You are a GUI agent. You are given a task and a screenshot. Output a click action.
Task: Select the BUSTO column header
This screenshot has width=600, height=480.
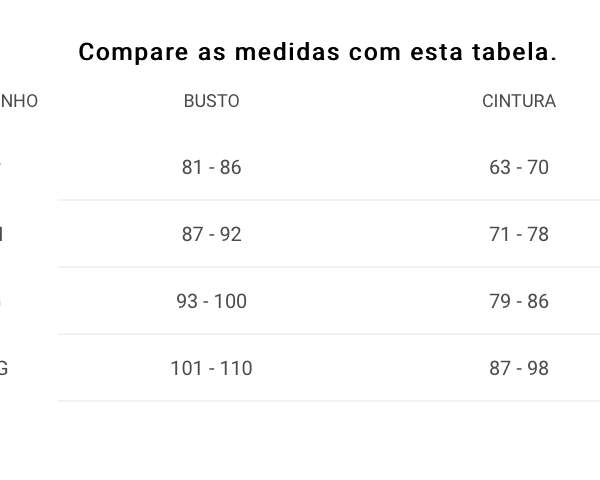point(212,101)
